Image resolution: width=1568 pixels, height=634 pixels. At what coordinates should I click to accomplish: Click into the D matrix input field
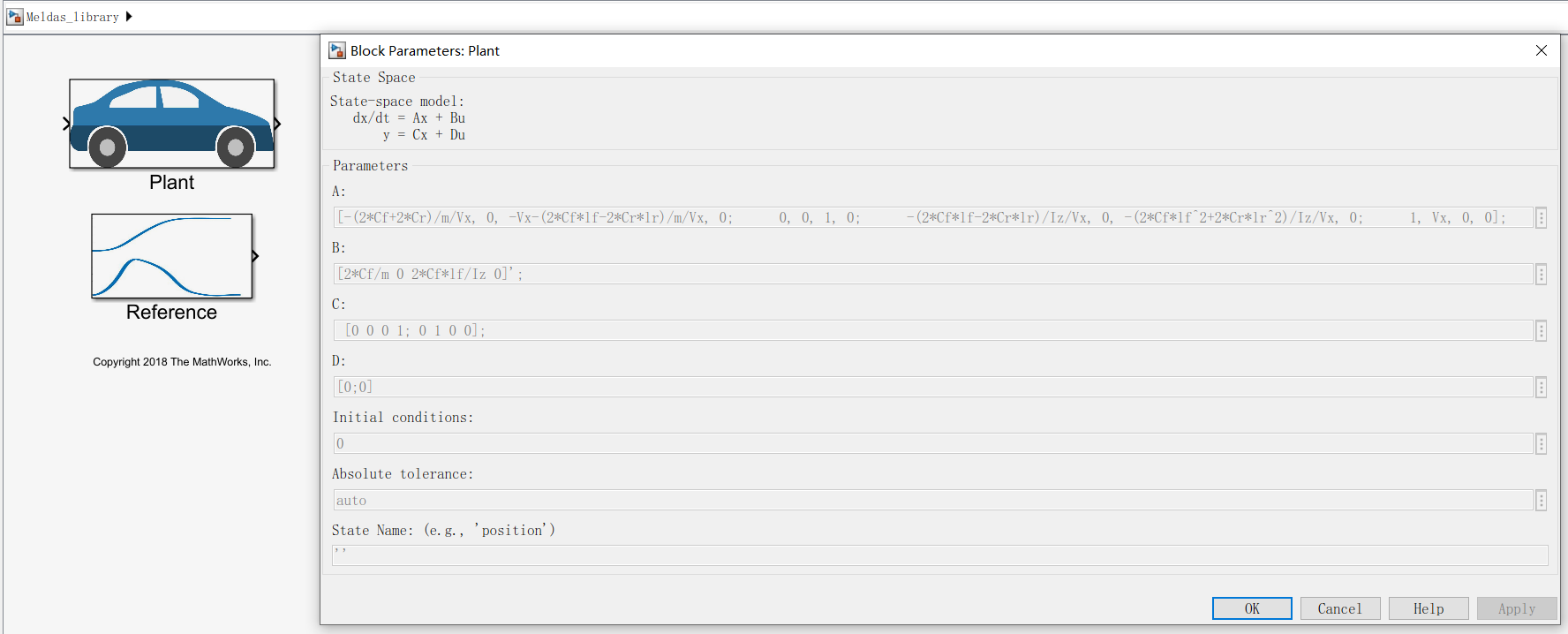click(933, 387)
